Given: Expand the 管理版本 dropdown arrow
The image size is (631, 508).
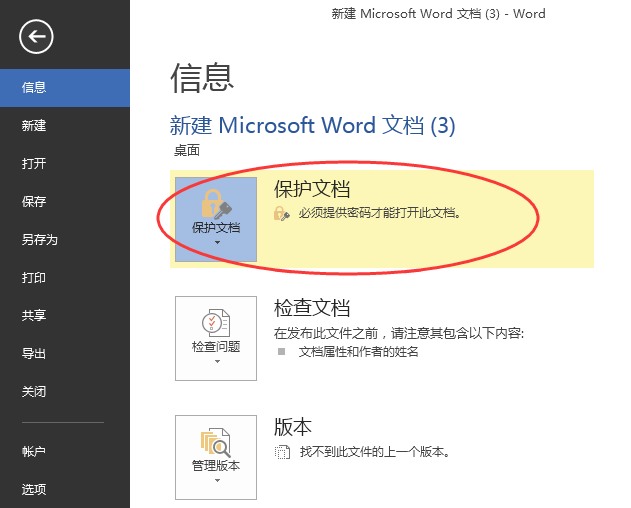Looking at the screenshot, I should (x=217, y=481).
